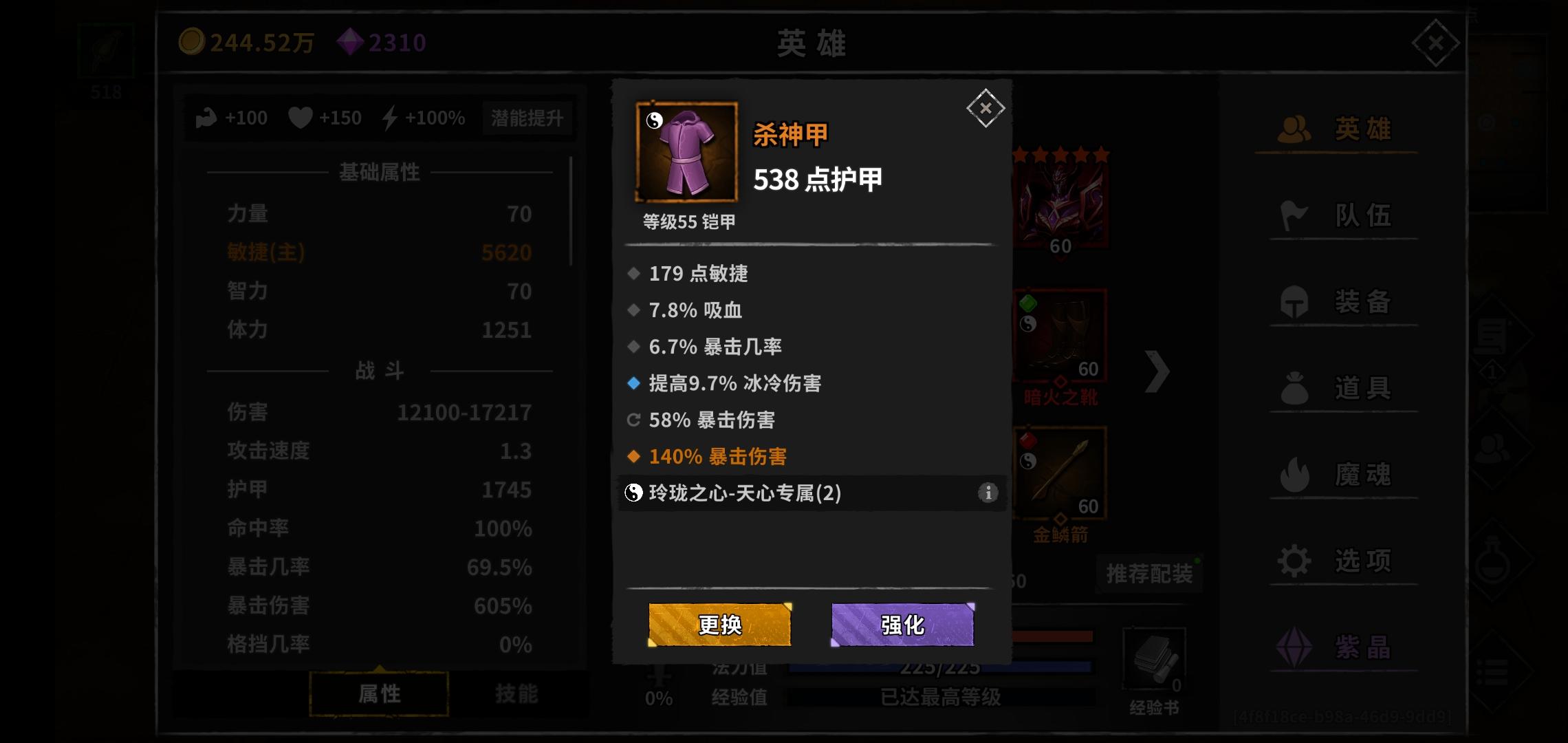The image size is (1568, 743).
Task: Click the purple 强化 enhance button
Action: point(902,625)
